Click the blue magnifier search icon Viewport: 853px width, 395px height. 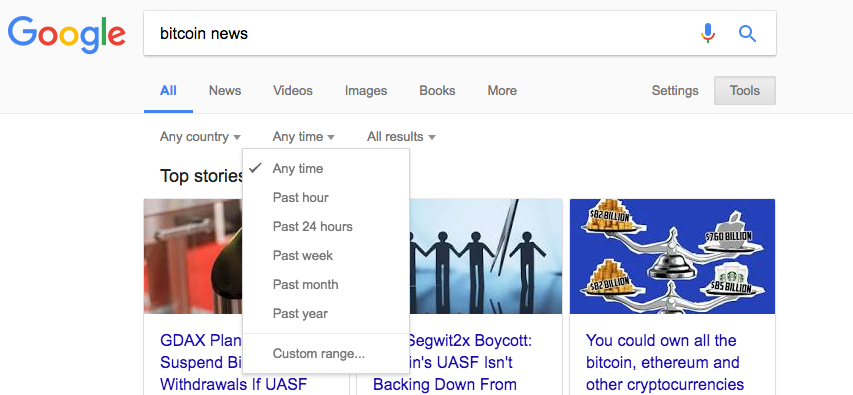747,34
